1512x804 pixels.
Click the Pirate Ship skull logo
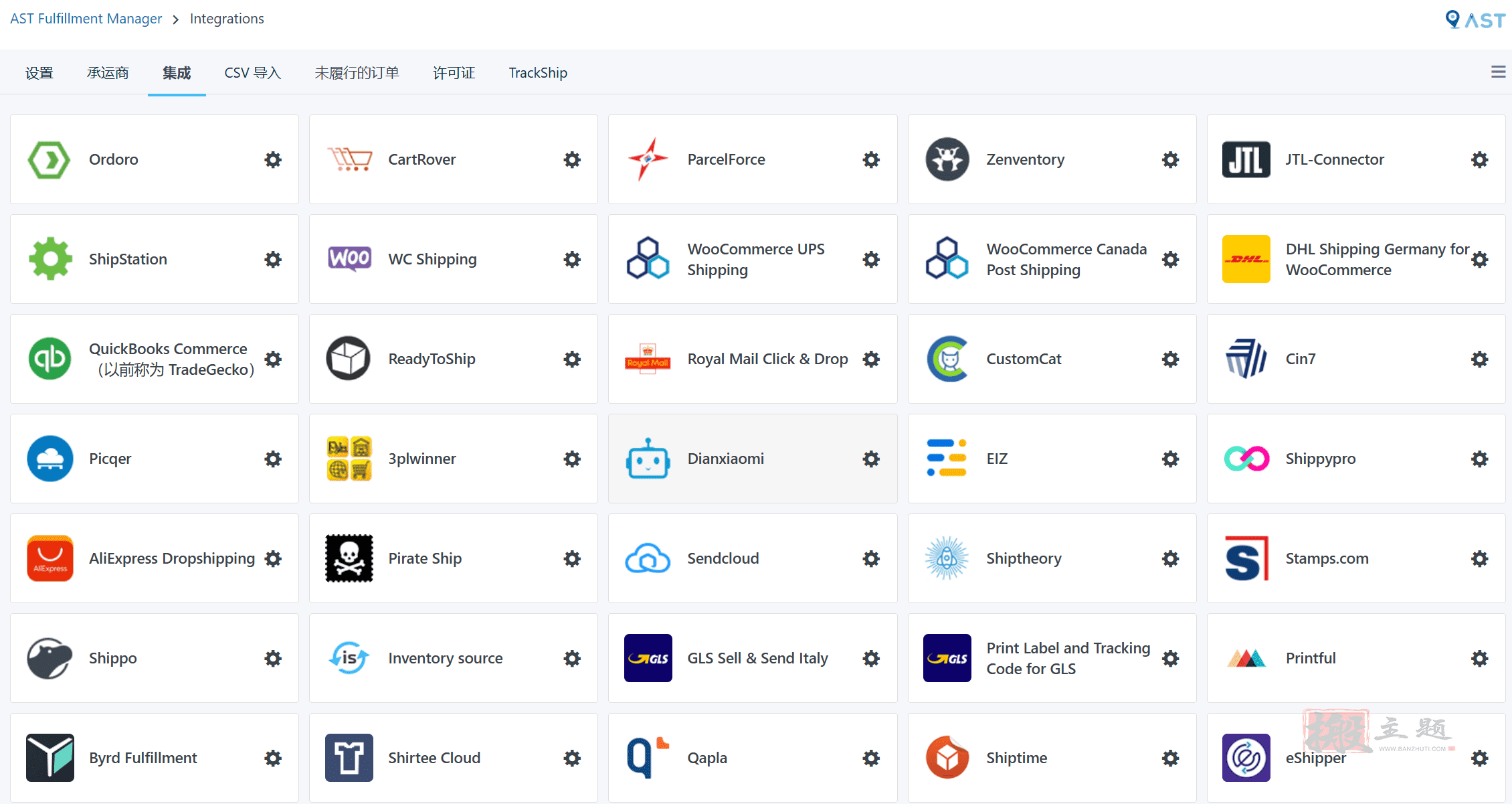tap(349, 558)
